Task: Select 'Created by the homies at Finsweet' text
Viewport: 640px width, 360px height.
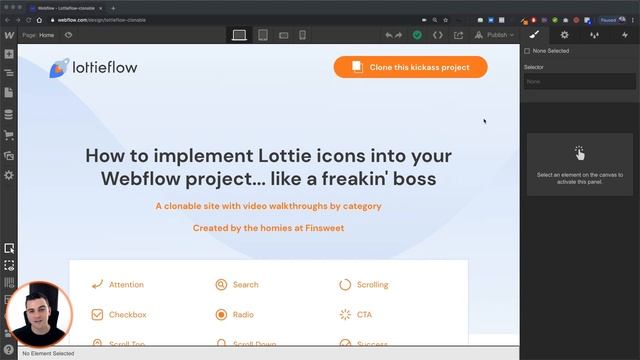Action: [x=269, y=228]
